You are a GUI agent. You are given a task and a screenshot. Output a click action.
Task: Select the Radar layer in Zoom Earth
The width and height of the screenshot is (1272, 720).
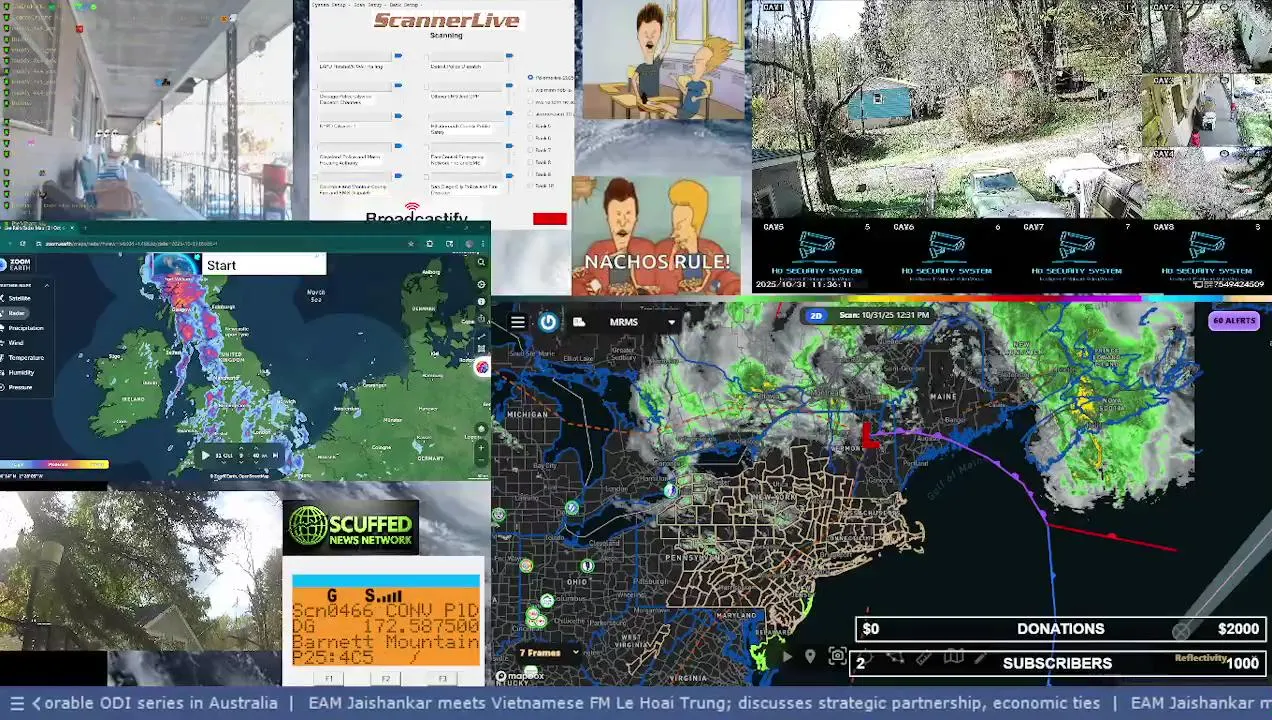(x=17, y=313)
